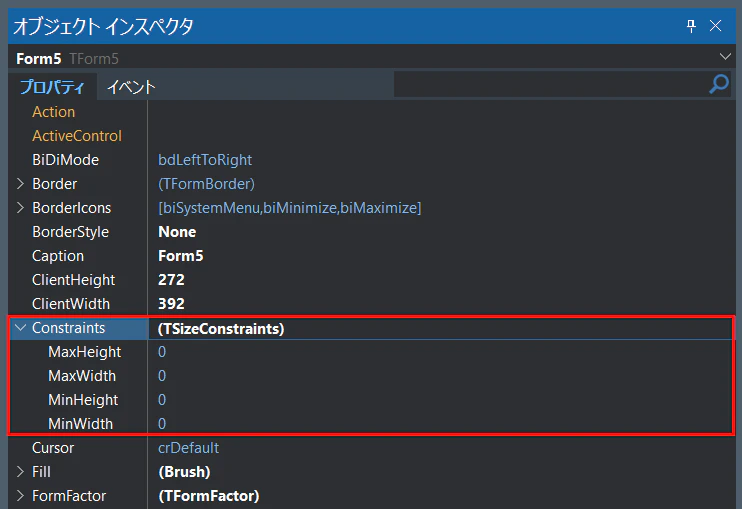The height and width of the screenshot is (509, 742).
Task: Click the search magnifier icon
Action: [x=719, y=84]
